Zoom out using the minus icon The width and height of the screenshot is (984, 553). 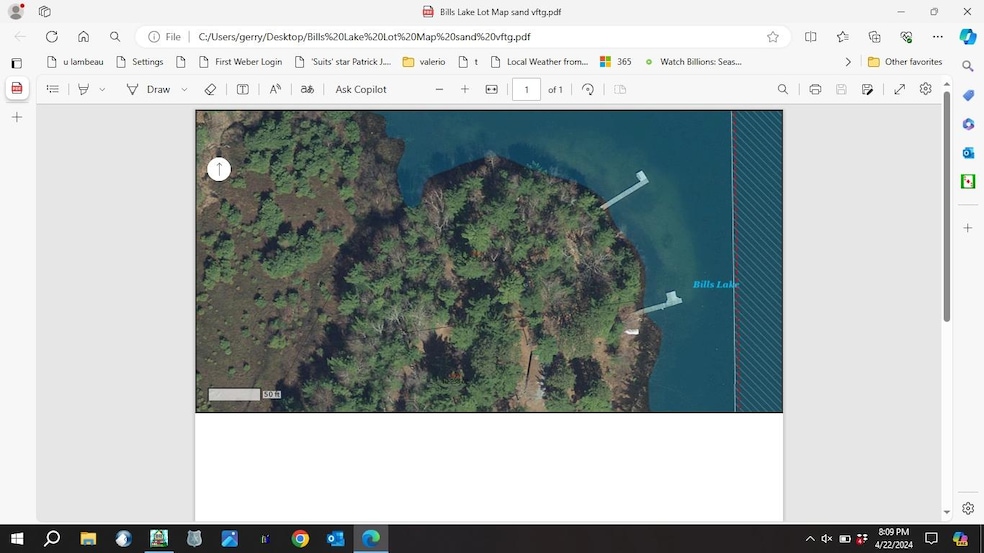click(x=439, y=89)
